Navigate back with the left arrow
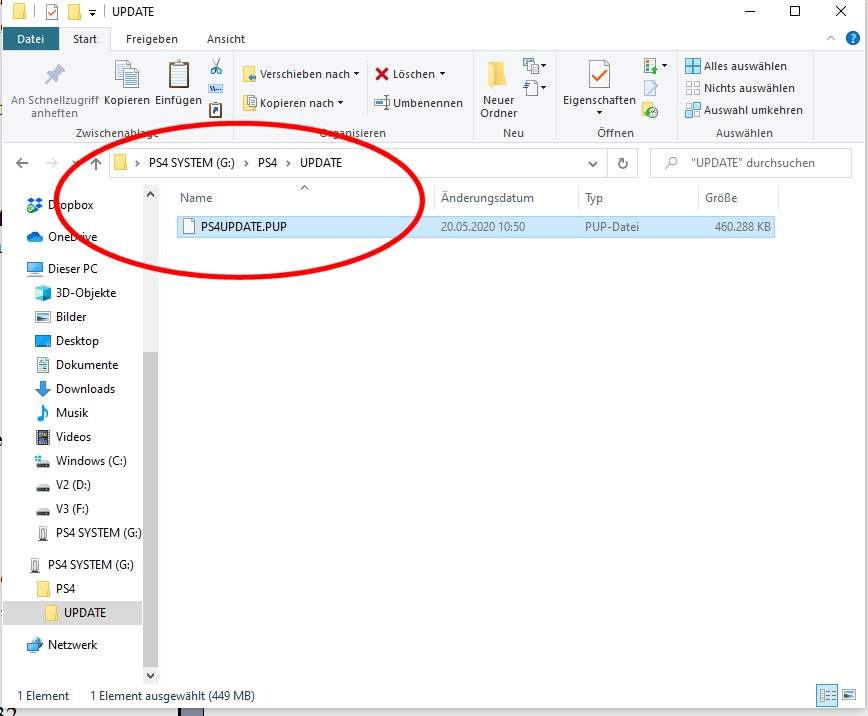 point(22,163)
